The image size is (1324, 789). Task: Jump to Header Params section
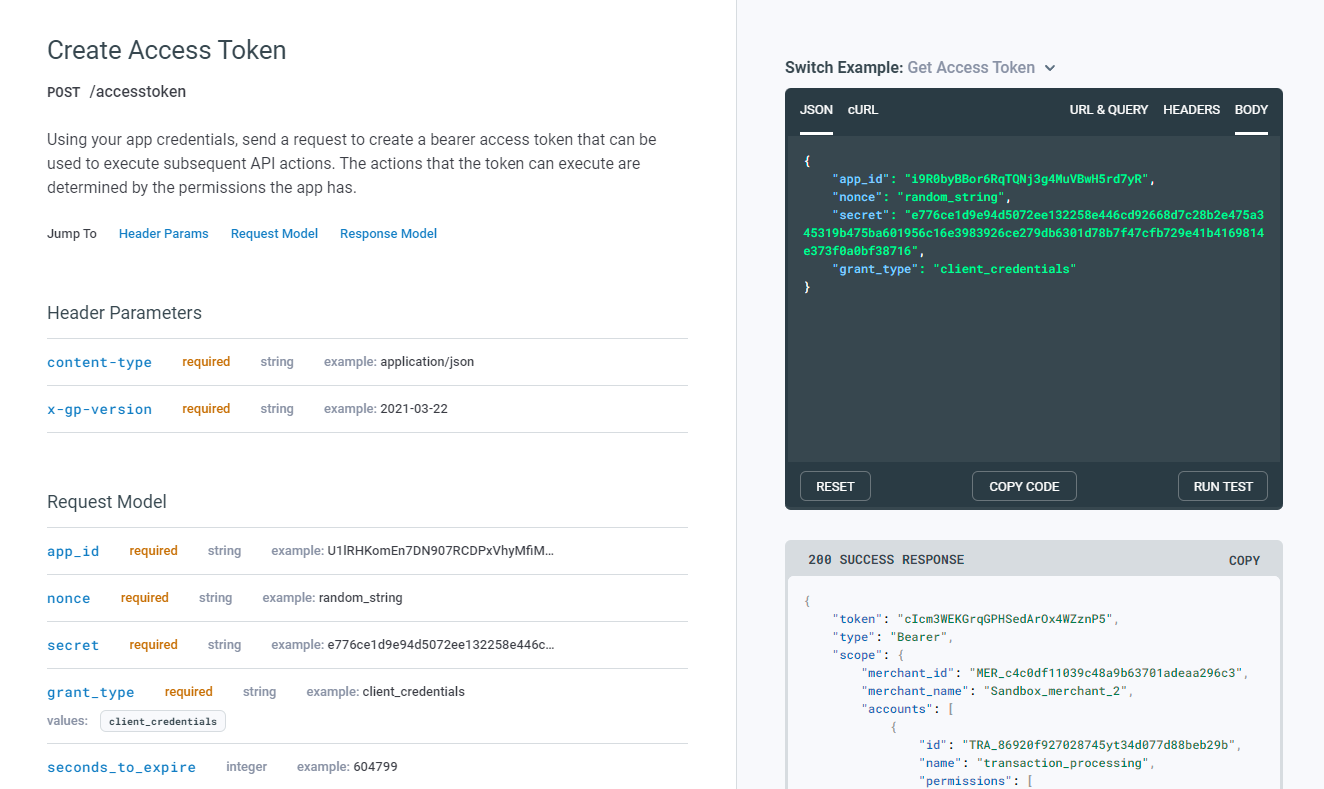(x=164, y=234)
